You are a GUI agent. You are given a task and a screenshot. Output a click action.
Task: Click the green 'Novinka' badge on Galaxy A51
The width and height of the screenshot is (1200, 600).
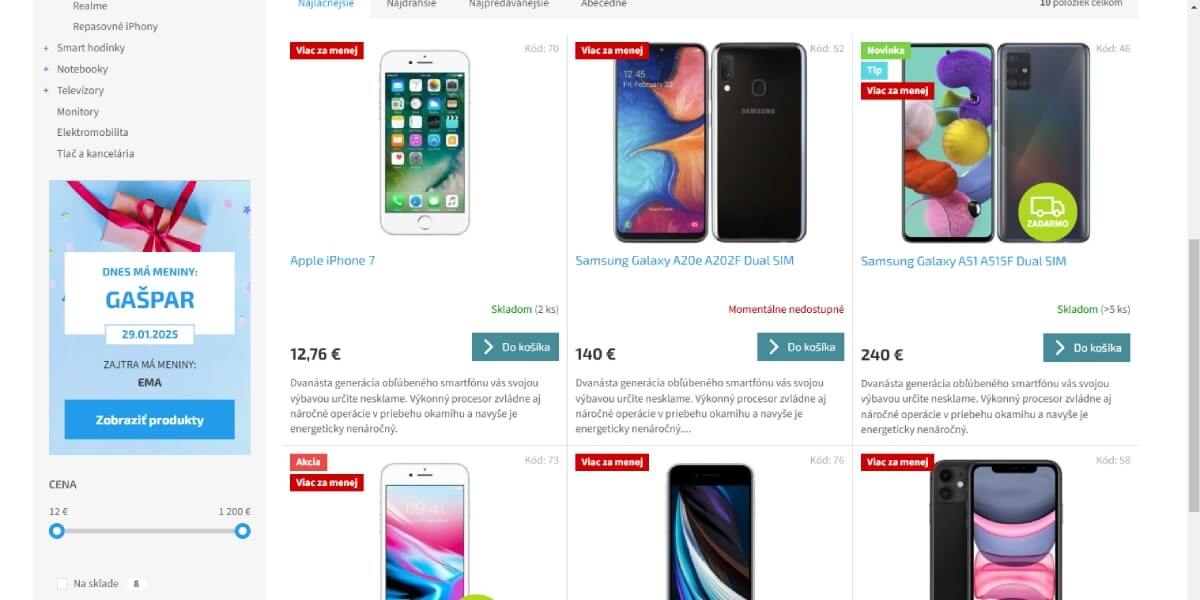[x=886, y=51]
